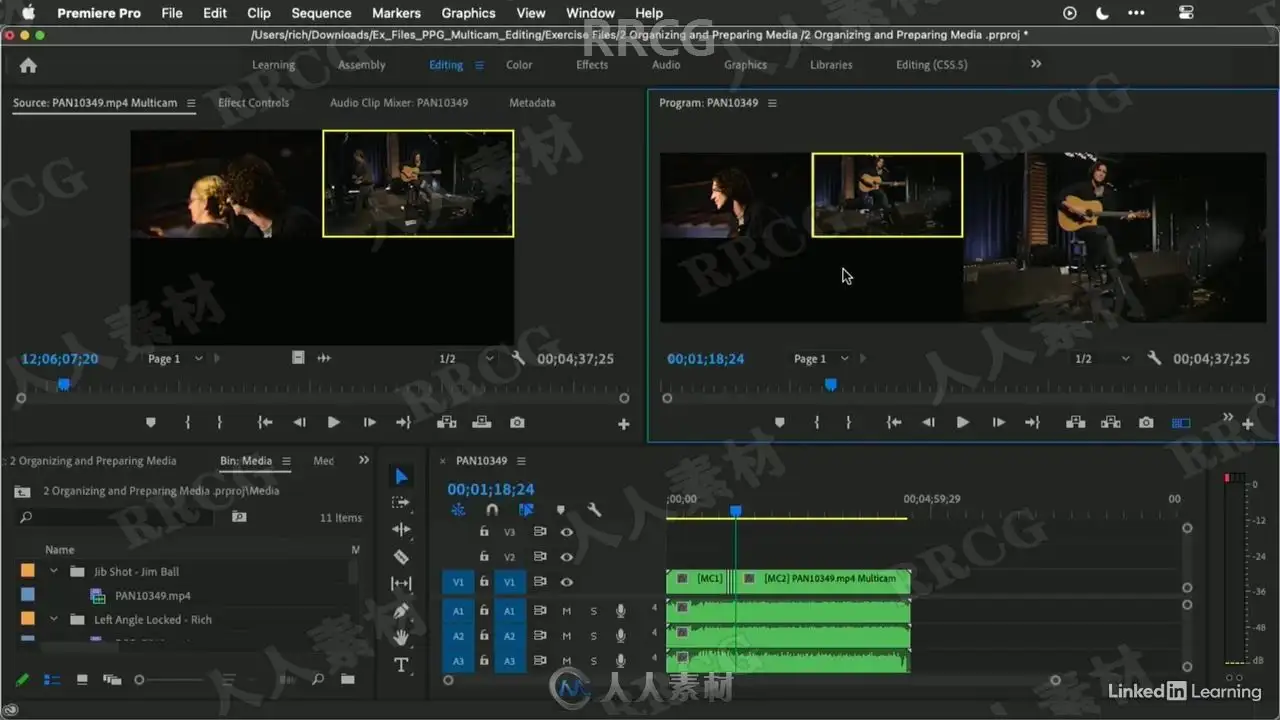Image resolution: width=1280 pixels, height=720 pixels.
Task: Click the orange label of Jib Shot bin
Action: [28, 571]
